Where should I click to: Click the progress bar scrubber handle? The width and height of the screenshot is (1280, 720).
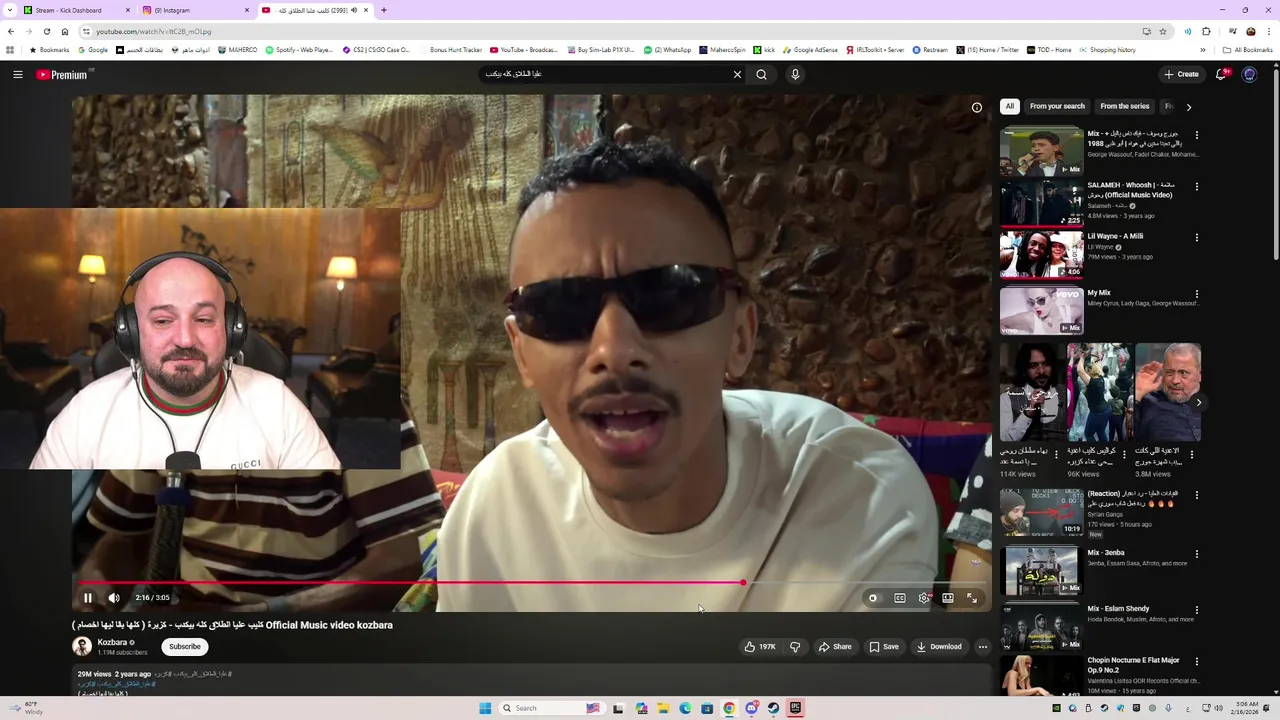(743, 582)
